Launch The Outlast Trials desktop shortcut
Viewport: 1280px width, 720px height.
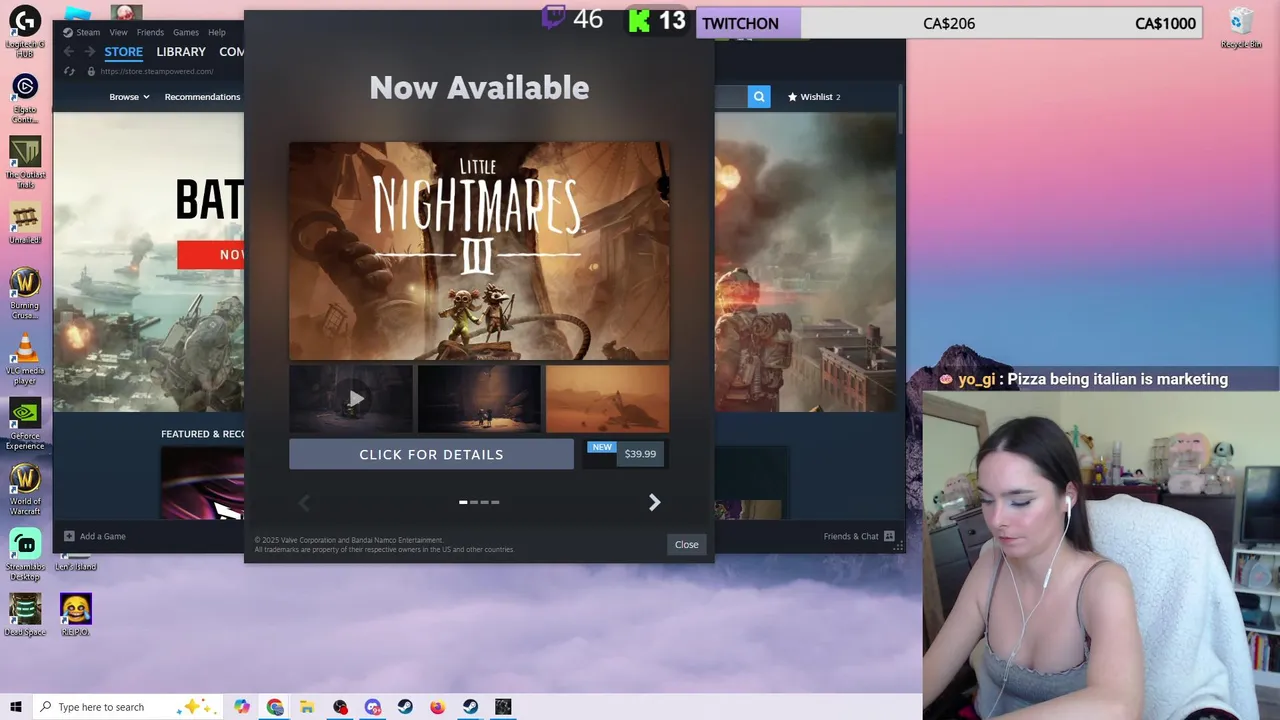pos(24,162)
